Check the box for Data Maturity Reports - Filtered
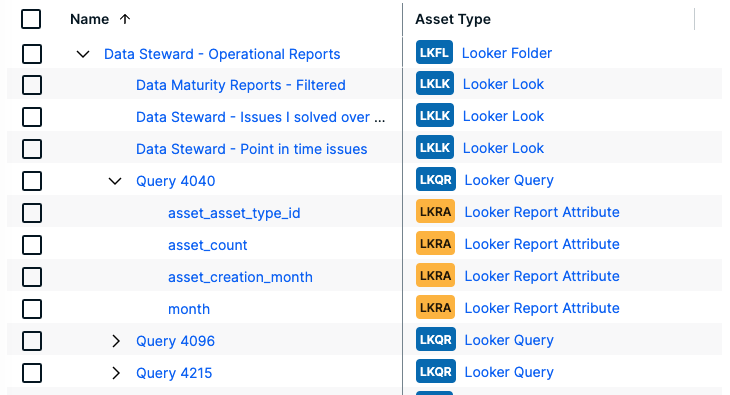 pos(32,85)
